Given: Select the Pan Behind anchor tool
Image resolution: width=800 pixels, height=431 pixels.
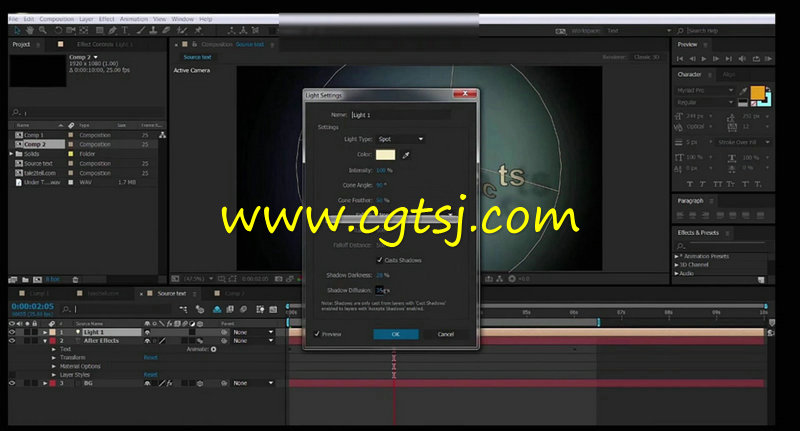Looking at the screenshot, I should (84, 31).
